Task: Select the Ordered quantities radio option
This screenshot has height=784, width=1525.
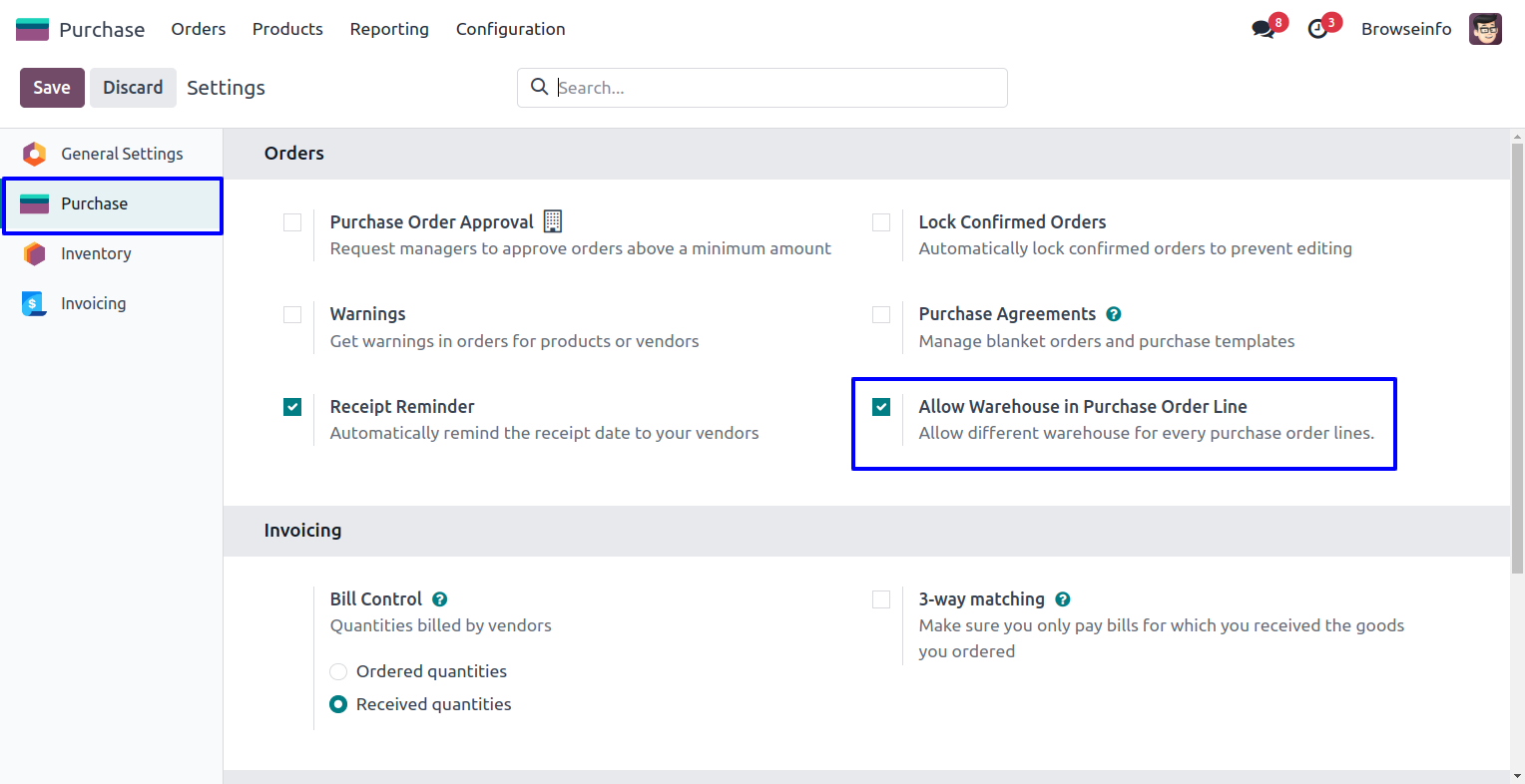Action: tap(338, 671)
